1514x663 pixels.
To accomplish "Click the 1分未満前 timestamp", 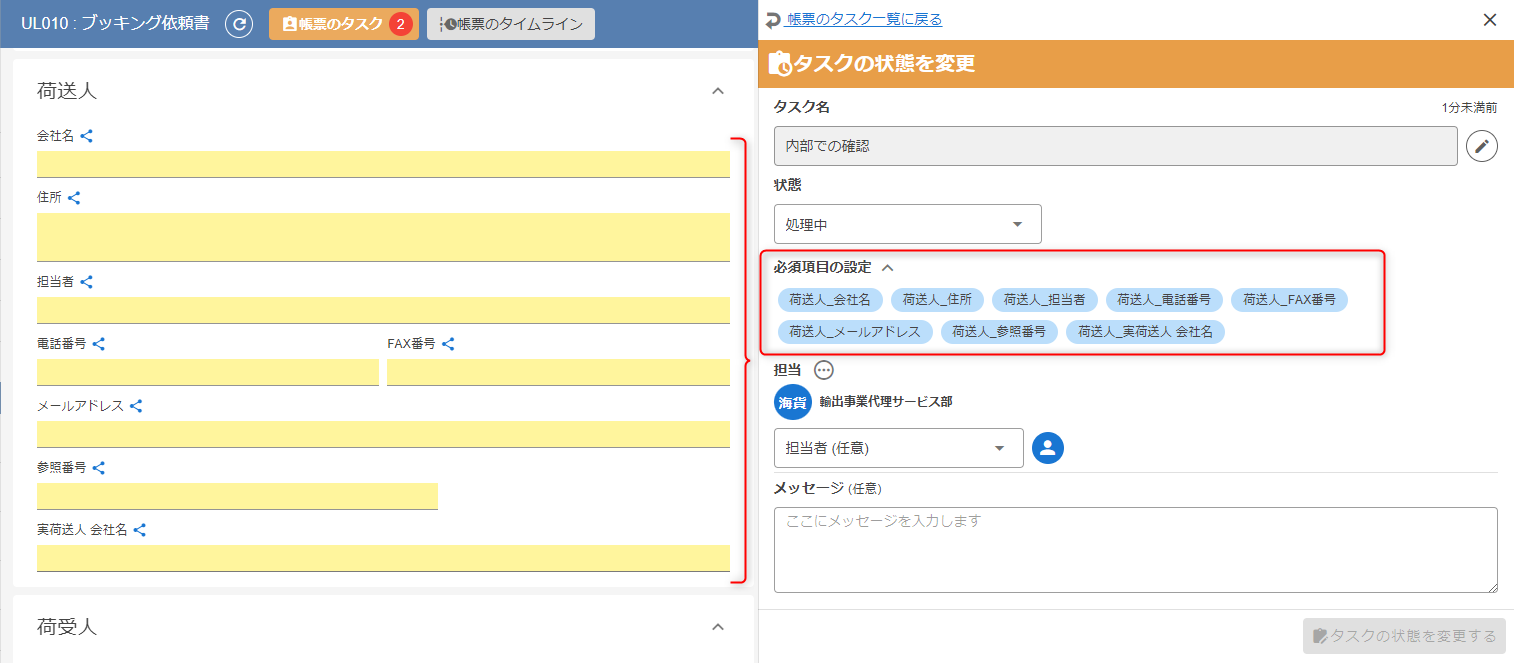I will [x=1470, y=107].
